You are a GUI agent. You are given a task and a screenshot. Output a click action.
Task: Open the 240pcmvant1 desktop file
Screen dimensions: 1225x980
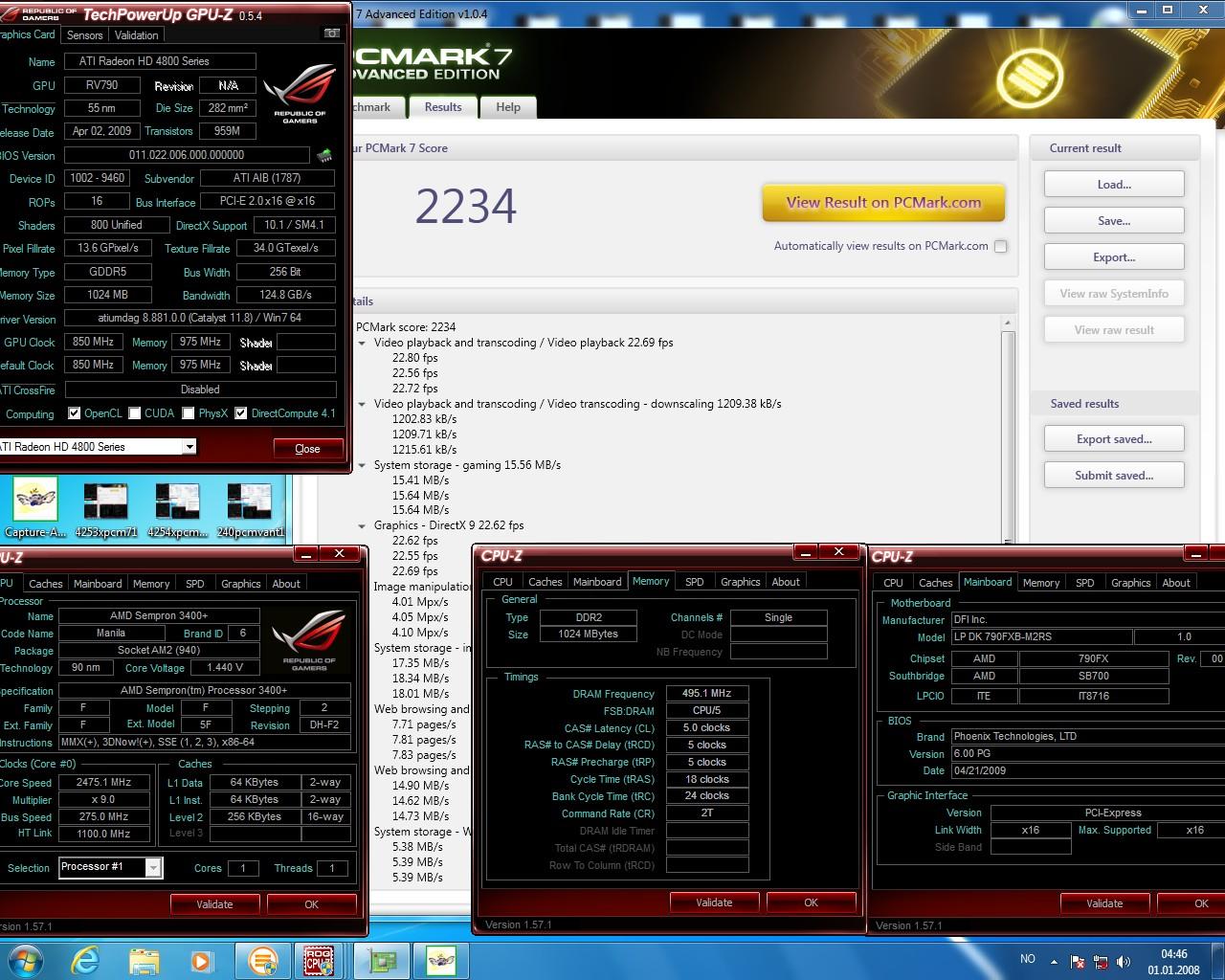(248, 510)
